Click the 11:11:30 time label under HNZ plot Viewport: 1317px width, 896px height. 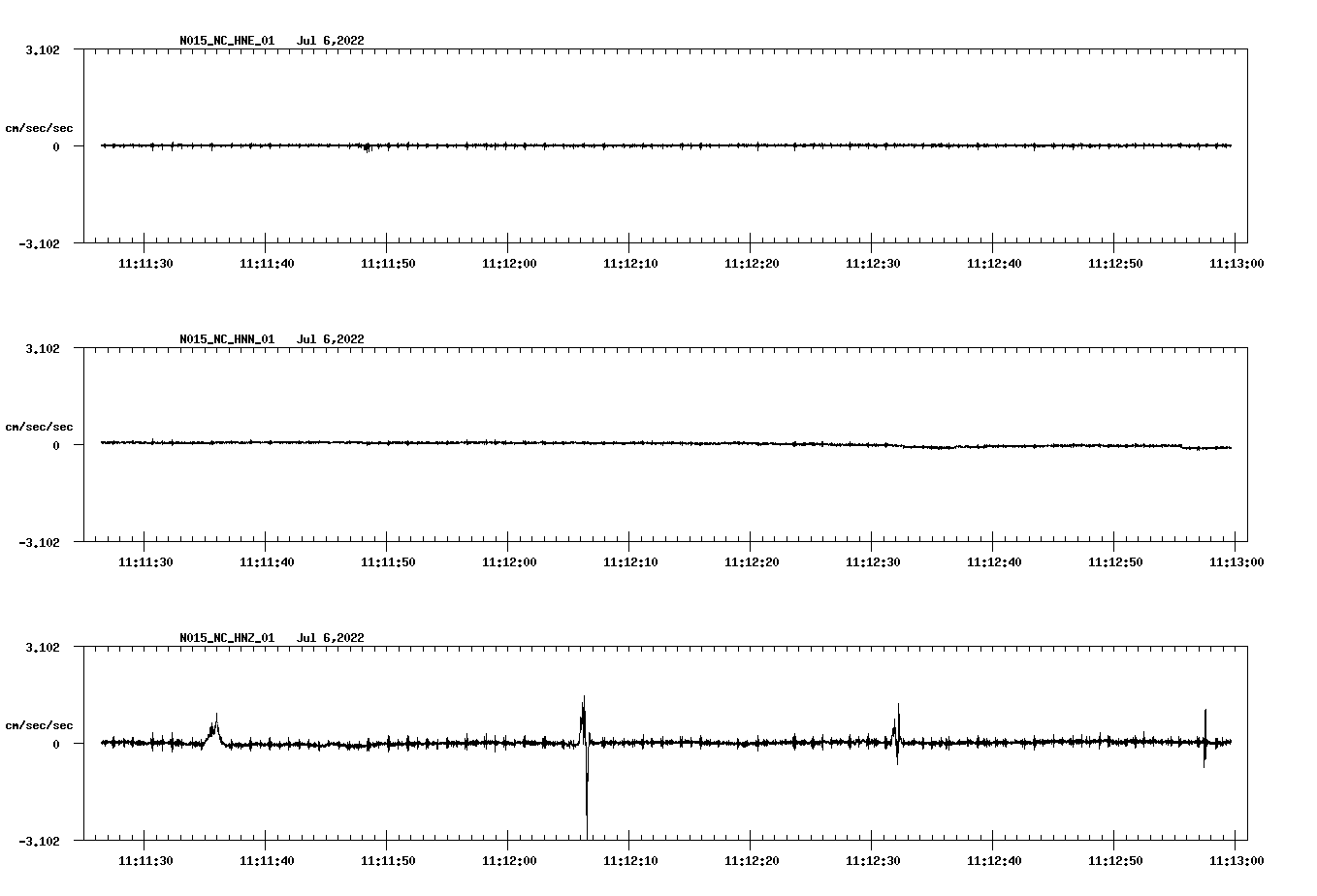pos(145,860)
